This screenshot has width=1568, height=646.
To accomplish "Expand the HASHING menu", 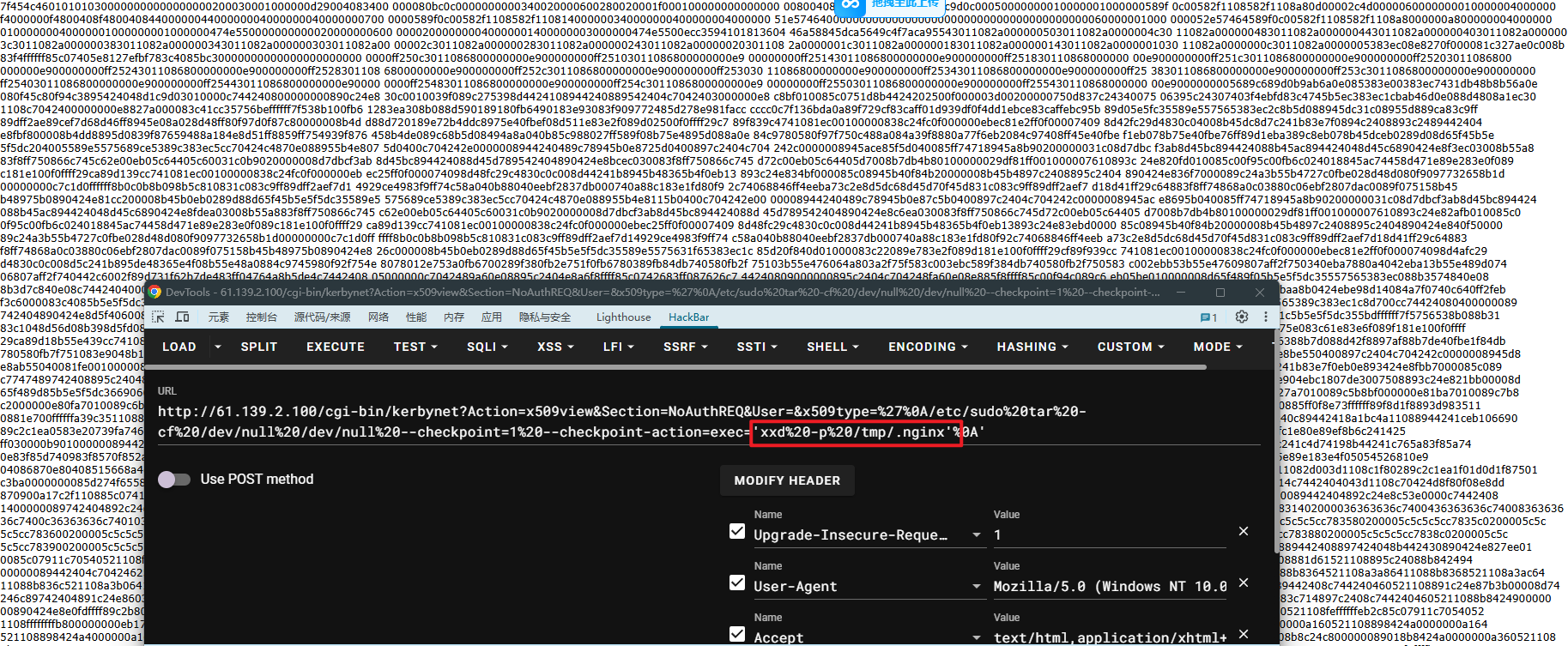I will [1032, 347].
